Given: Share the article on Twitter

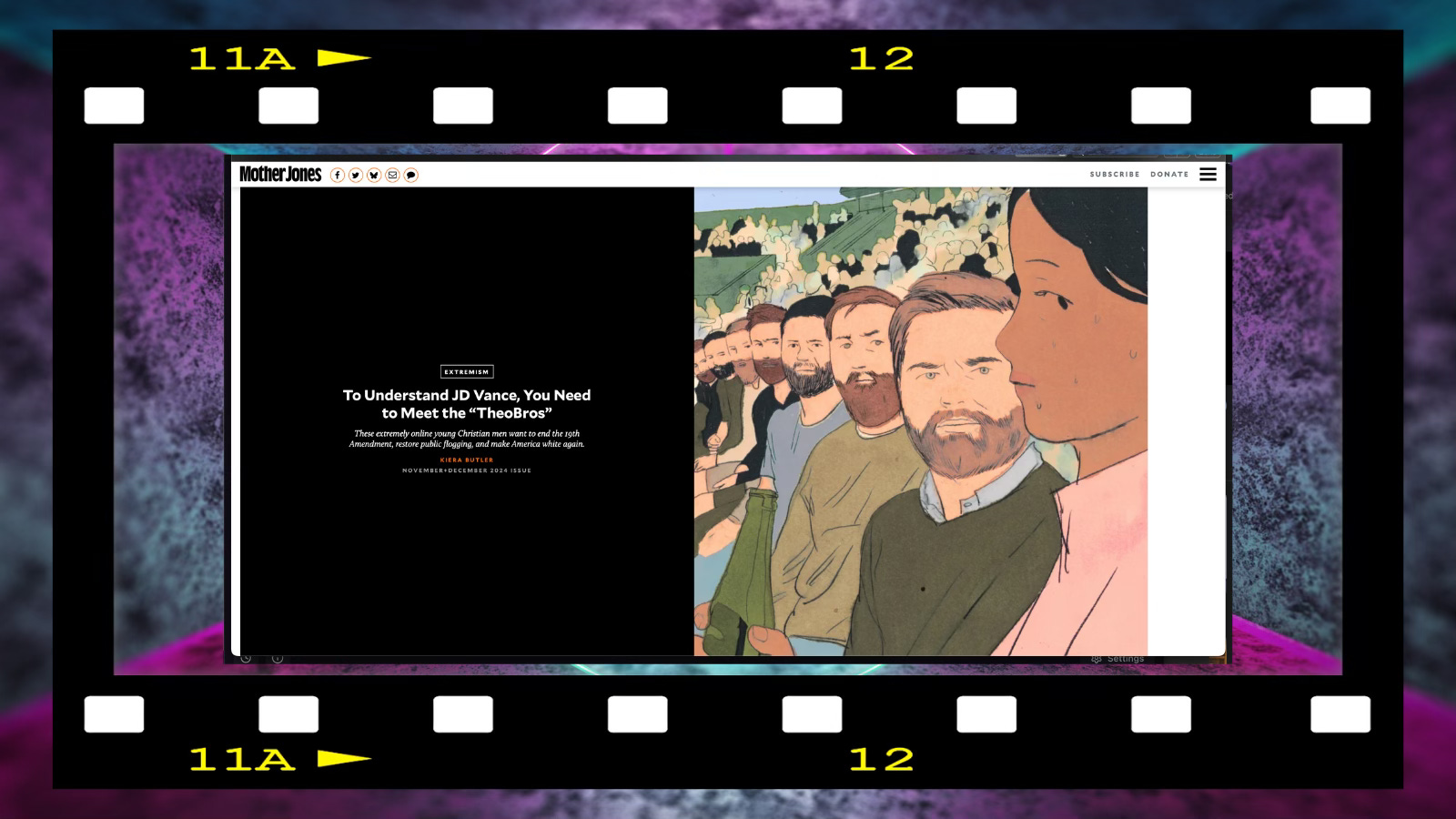Looking at the screenshot, I should click(356, 175).
